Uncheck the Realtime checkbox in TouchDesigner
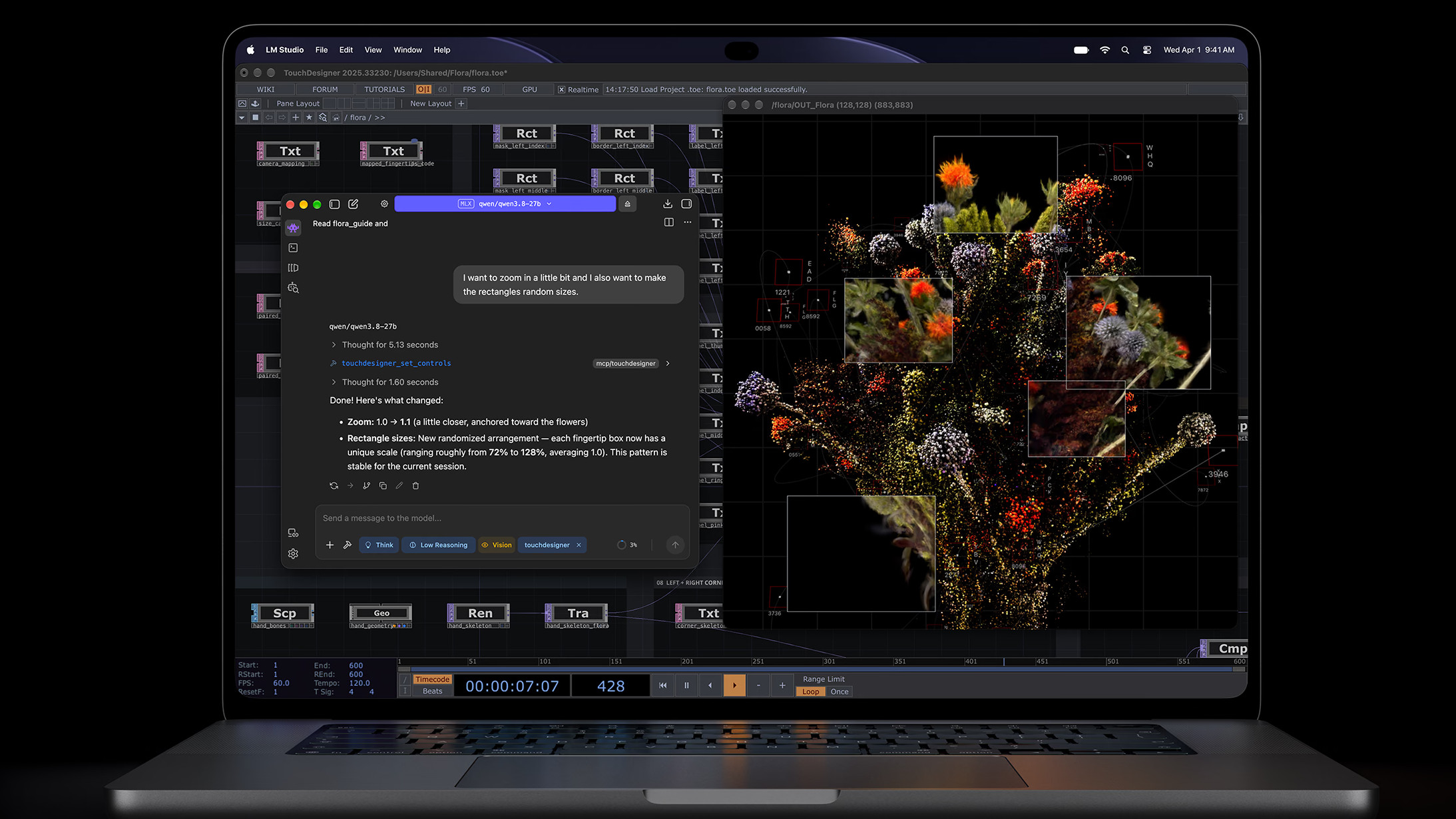 tap(561, 89)
